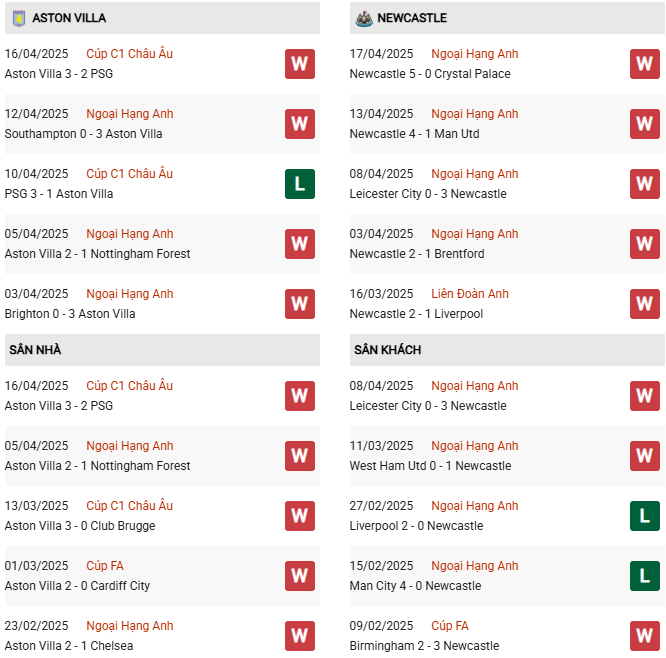The height and width of the screenshot is (658, 666).
Task: Click the L badge for Liverpool 2-0 Newcastle
Action: tap(645, 516)
